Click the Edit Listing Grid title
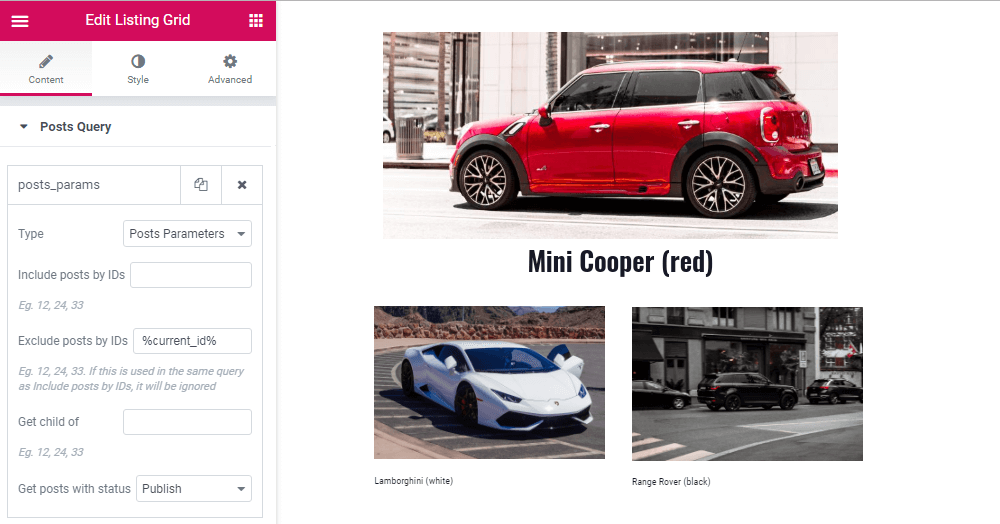Image resolution: width=1000 pixels, height=524 pixels. click(x=138, y=20)
